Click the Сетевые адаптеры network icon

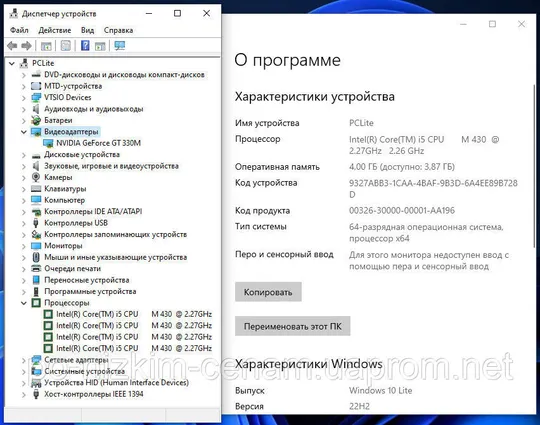click(36, 360)
